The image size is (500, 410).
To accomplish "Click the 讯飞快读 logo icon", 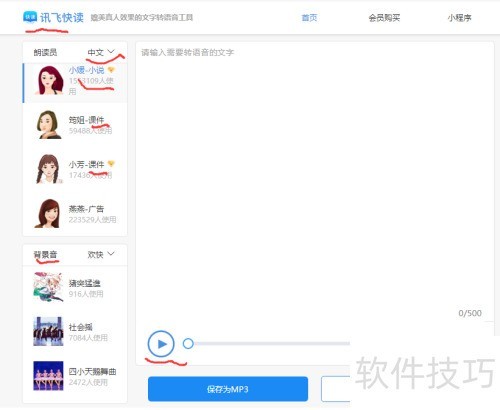I will coord(30,17).
